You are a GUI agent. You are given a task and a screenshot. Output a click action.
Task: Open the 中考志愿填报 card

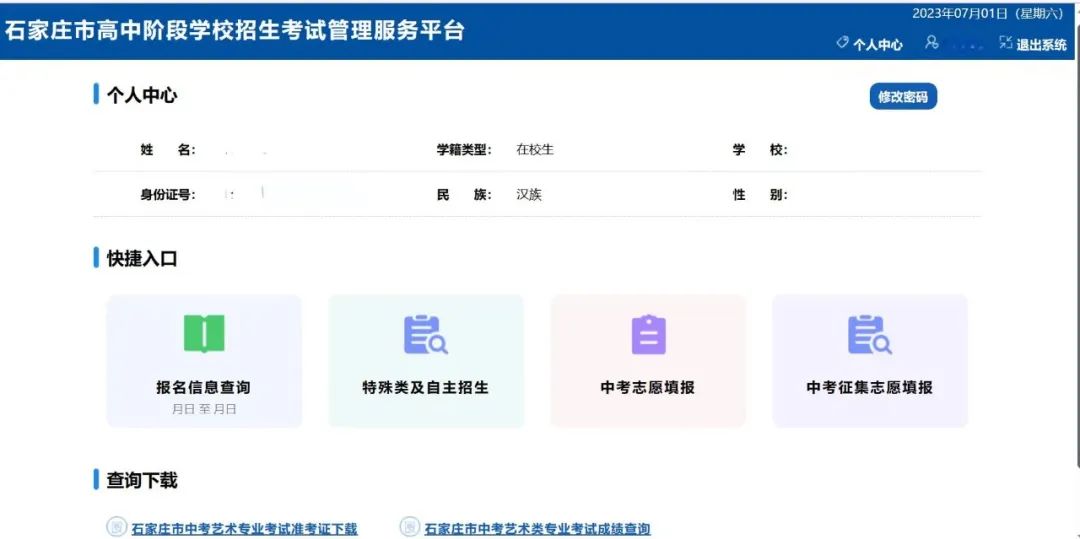pyautogui.click(x=648, y=361)
